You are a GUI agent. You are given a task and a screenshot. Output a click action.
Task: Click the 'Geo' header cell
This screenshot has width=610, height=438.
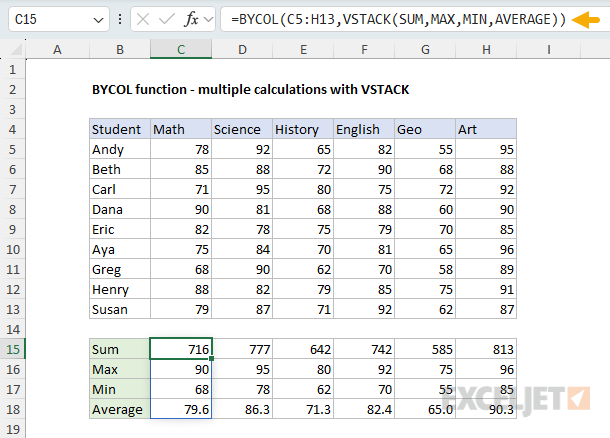[425, 129]
